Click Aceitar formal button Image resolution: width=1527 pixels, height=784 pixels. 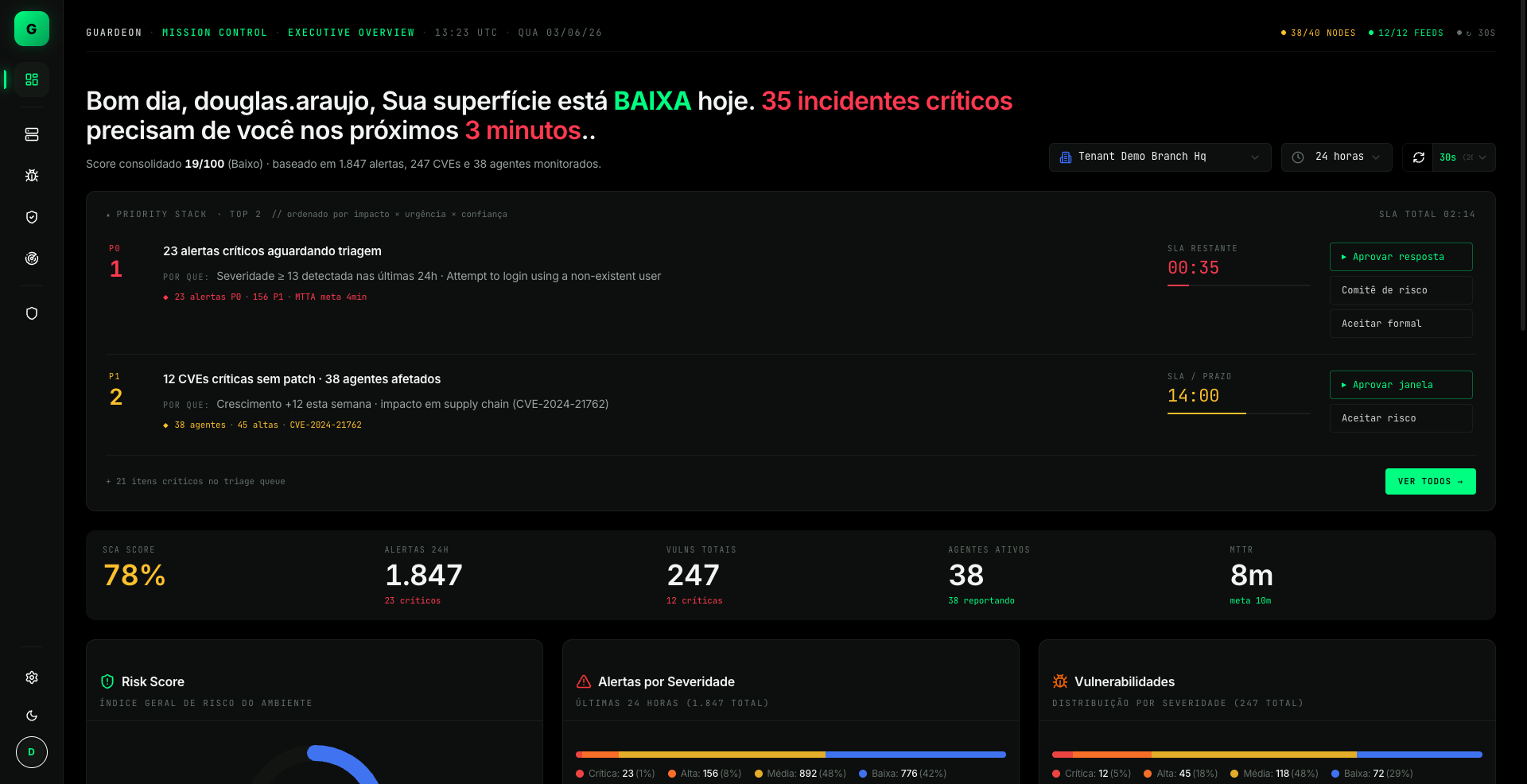click(x=1401, y=324)
